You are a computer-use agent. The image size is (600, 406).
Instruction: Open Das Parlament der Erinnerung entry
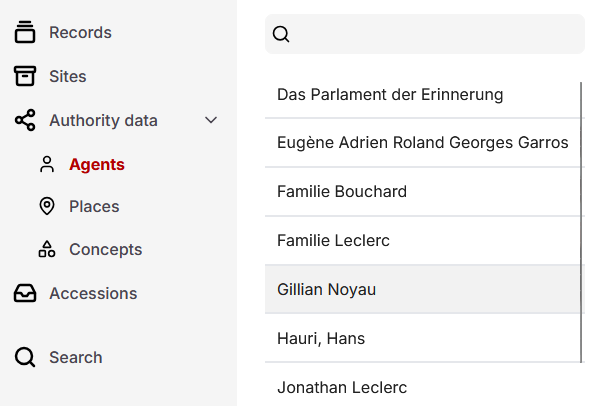point(389,94)
